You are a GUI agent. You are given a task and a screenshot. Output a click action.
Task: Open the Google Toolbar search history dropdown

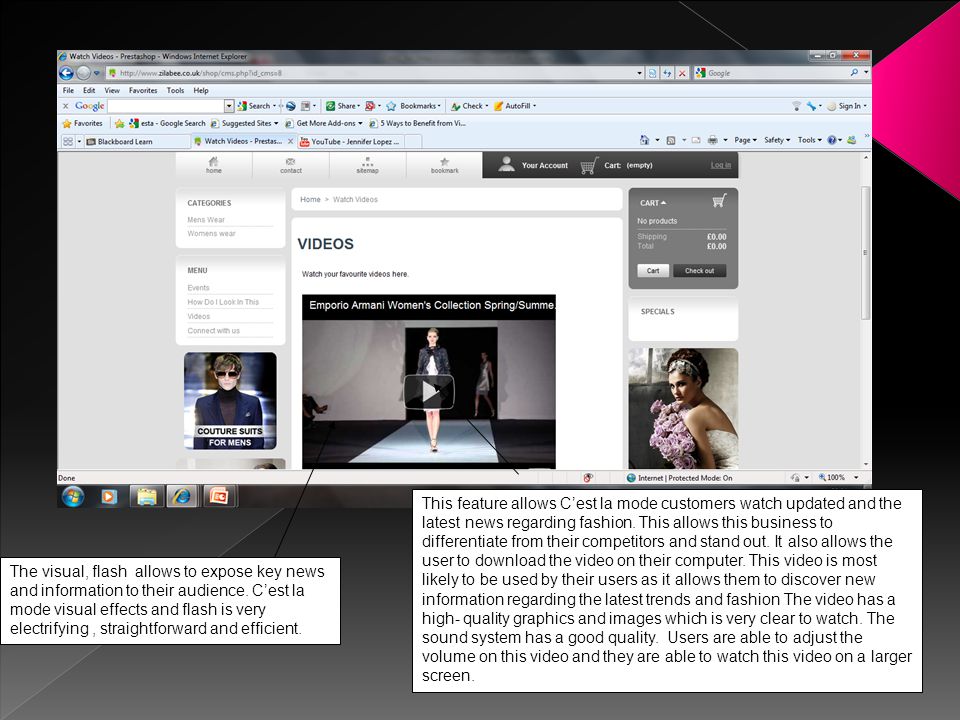pos(229,106)
